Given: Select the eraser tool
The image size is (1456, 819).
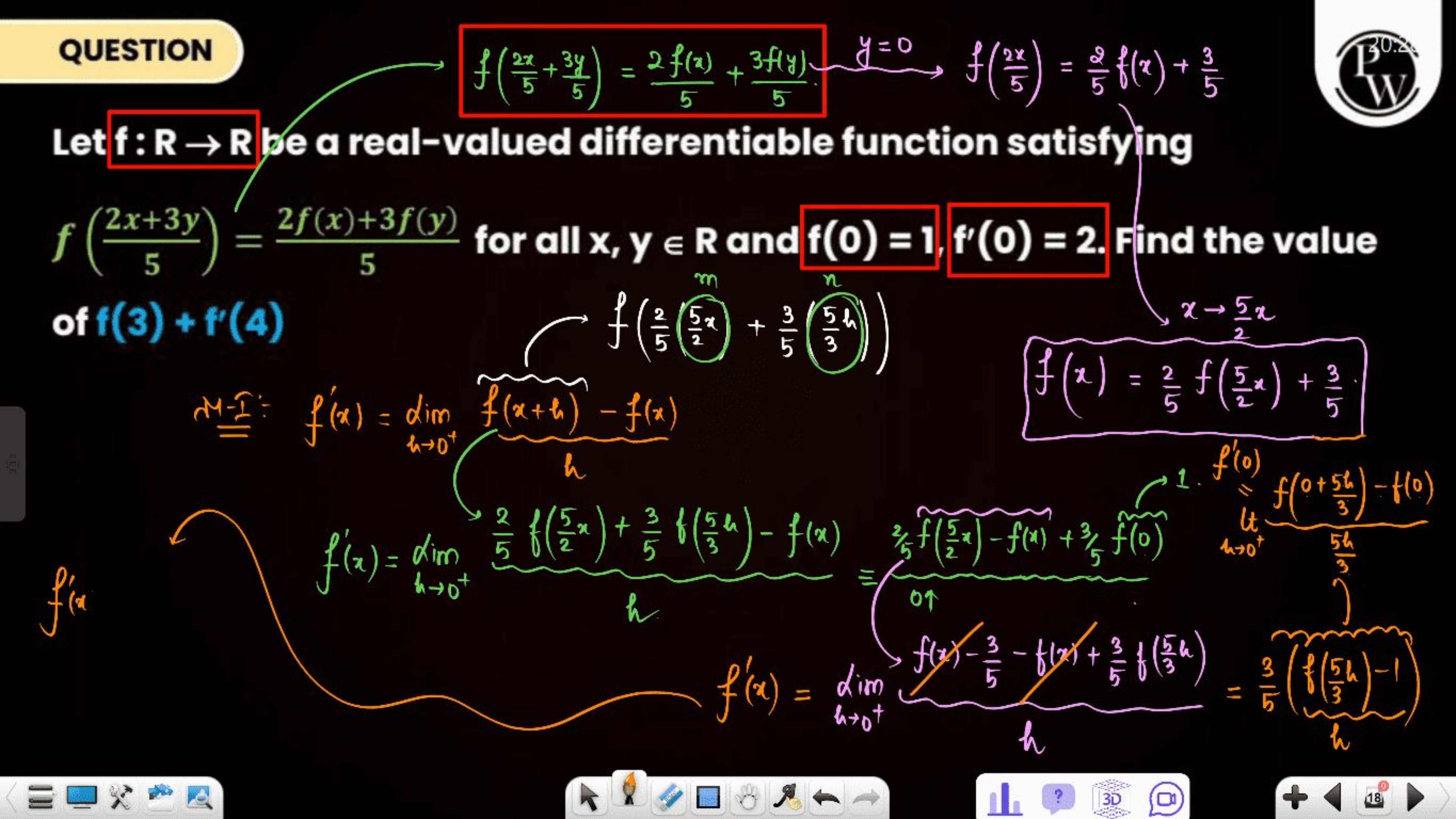Looking at the screenshot, I should (x=669, y=798).
